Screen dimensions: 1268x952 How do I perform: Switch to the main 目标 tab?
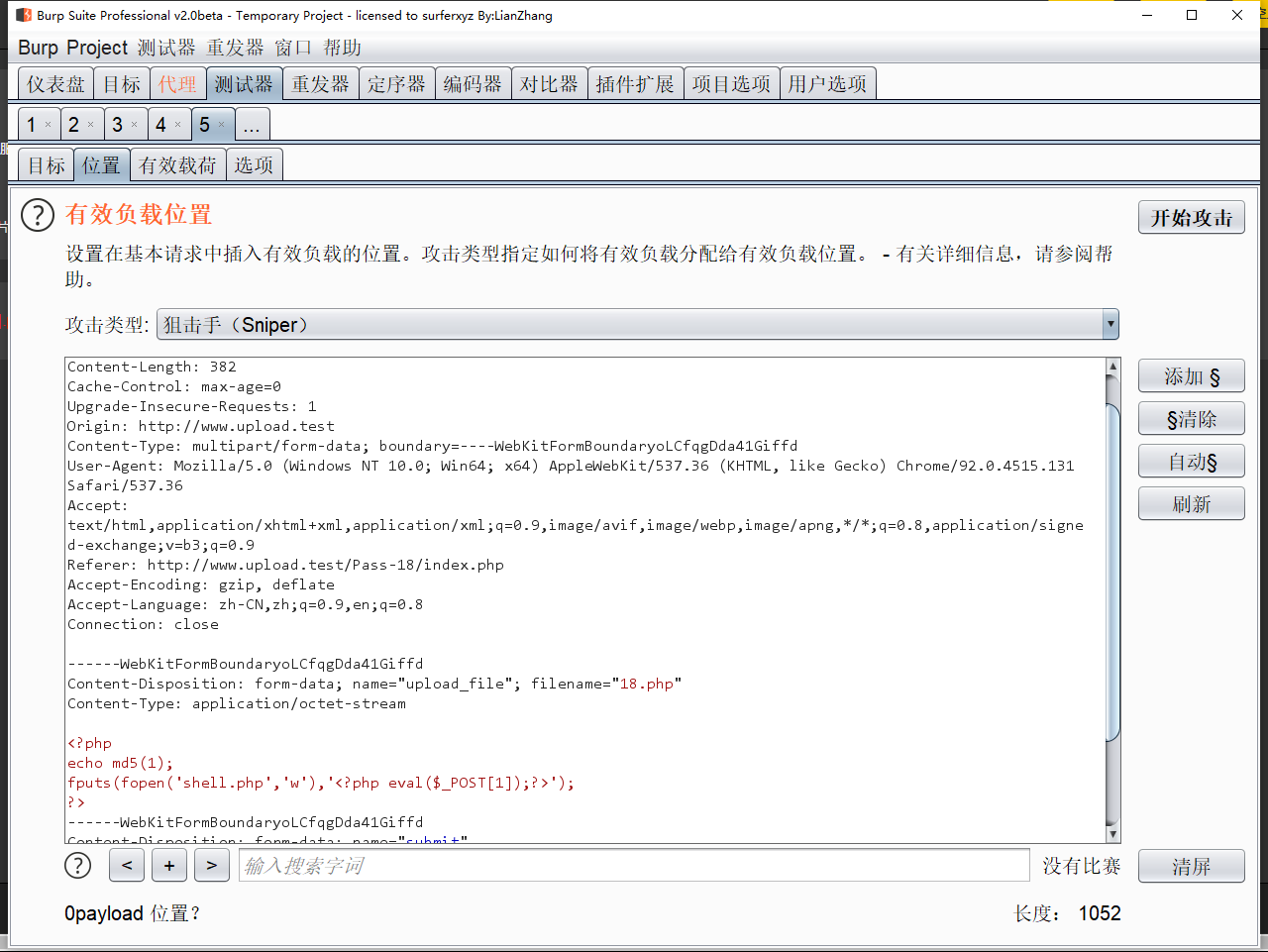point(123,84)
